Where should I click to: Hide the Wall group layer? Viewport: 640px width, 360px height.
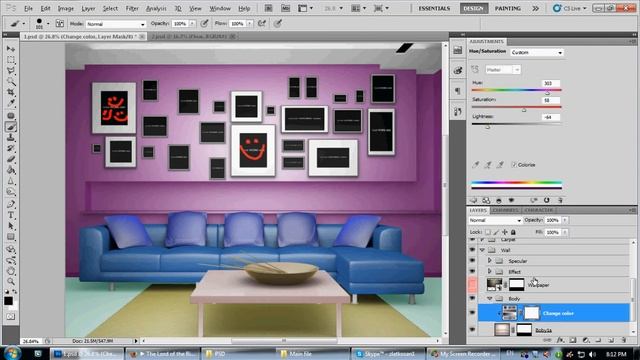472,250
